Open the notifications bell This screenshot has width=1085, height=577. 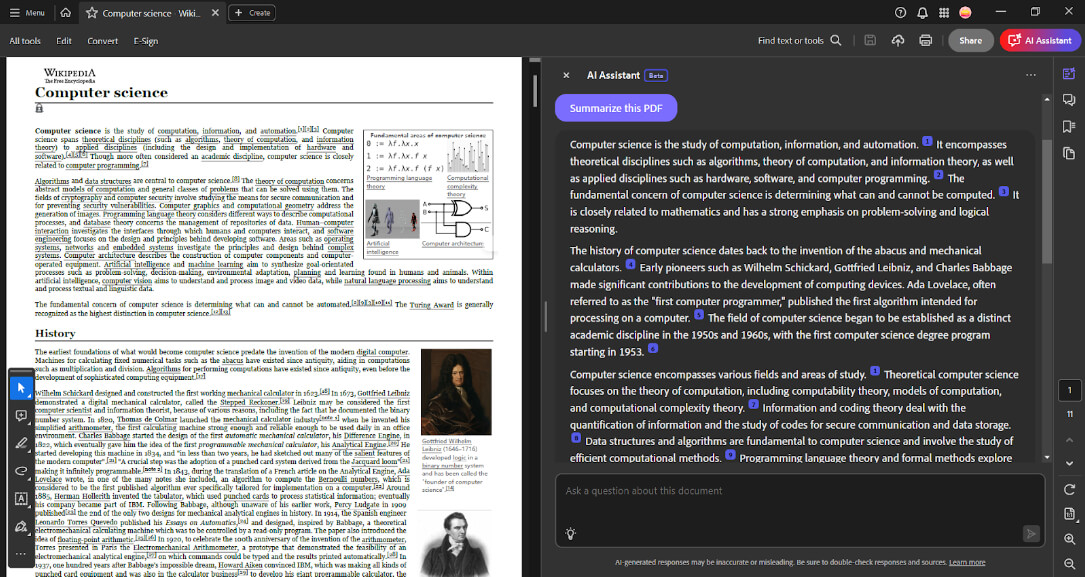click(x=922, y=12)
